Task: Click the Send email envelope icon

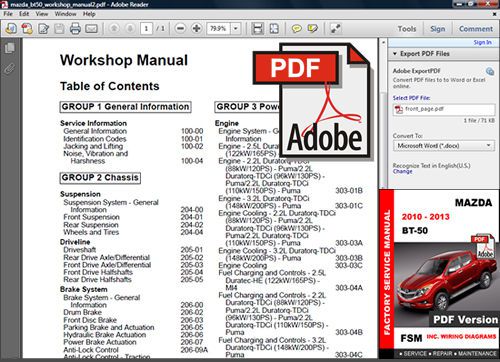Action: coord(91,29)
